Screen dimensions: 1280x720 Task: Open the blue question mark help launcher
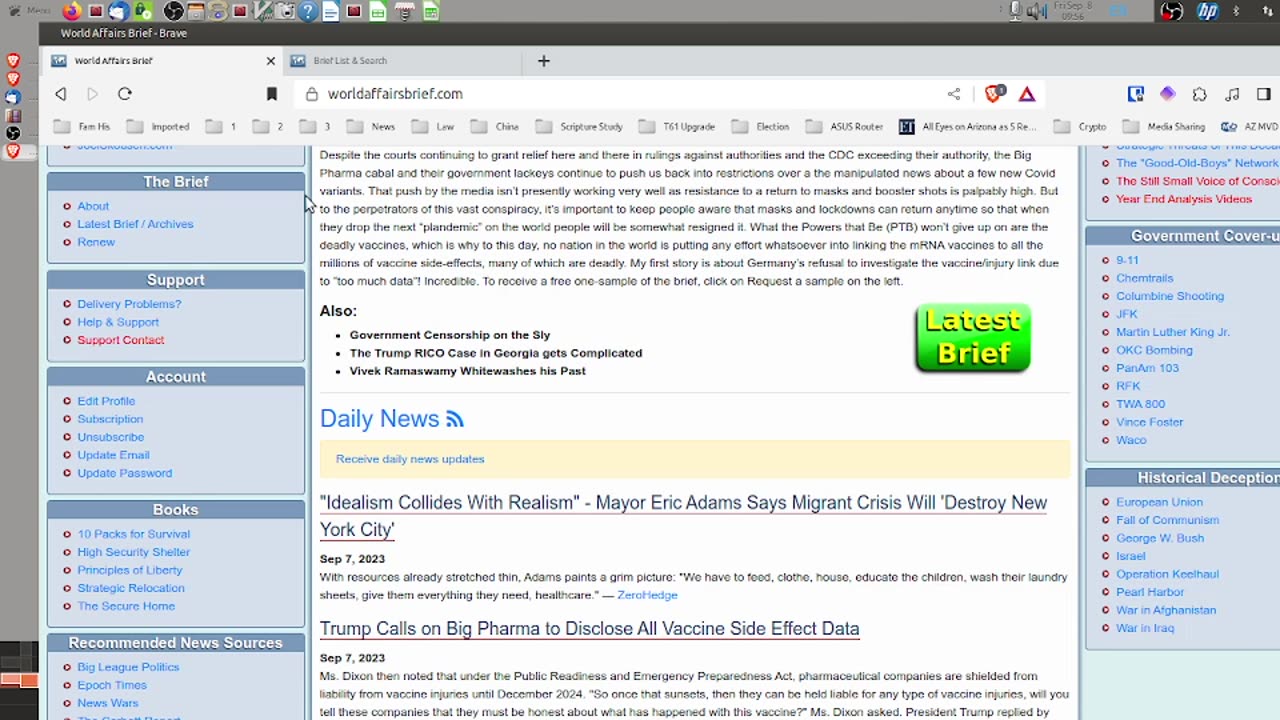coord(308,11)
